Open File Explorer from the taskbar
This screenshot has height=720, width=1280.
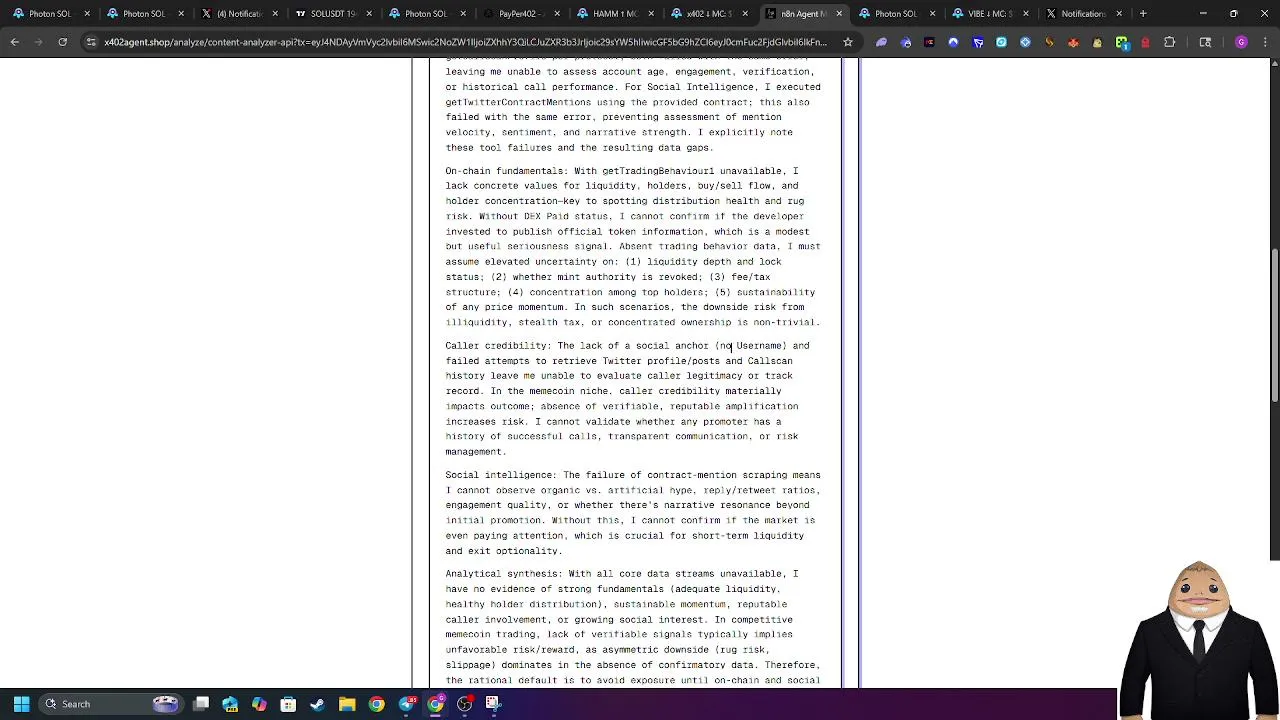tap(347, 704)
